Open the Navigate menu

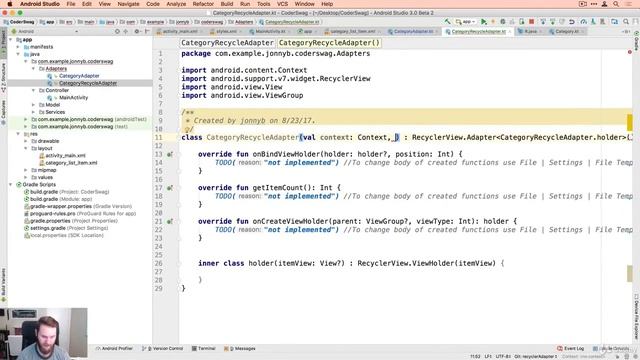(x=128, y=4)
